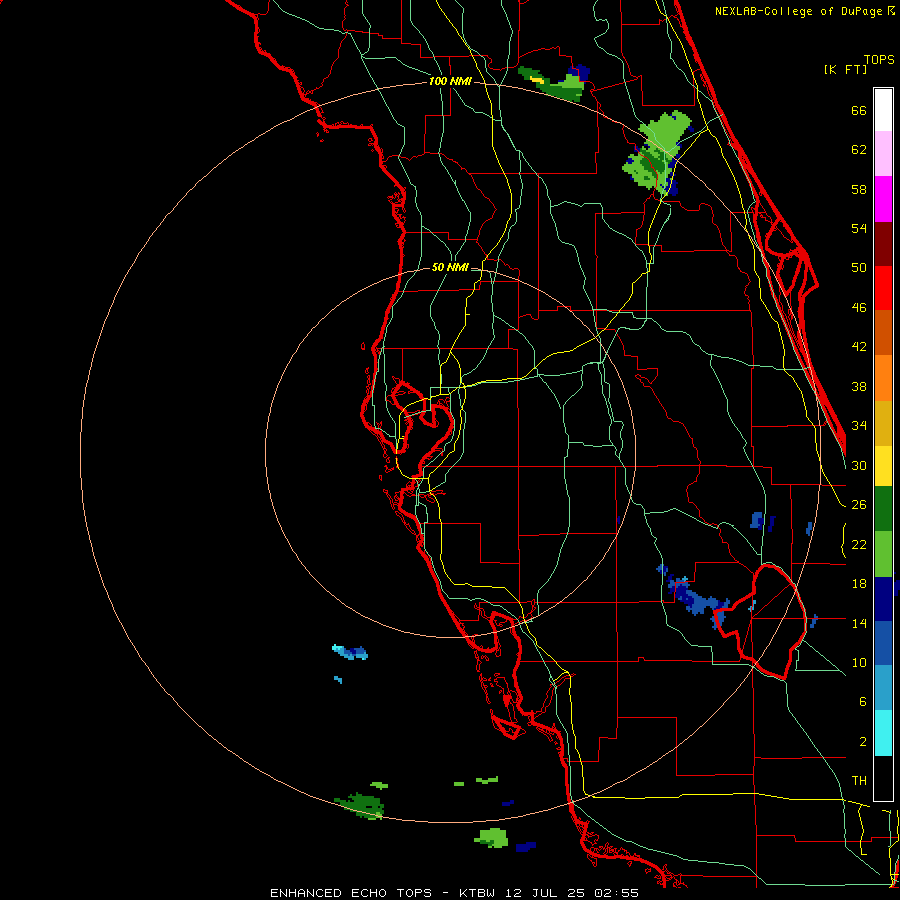Click the "14" legend value
The image size is (900, 900).
tap(859, 623)
